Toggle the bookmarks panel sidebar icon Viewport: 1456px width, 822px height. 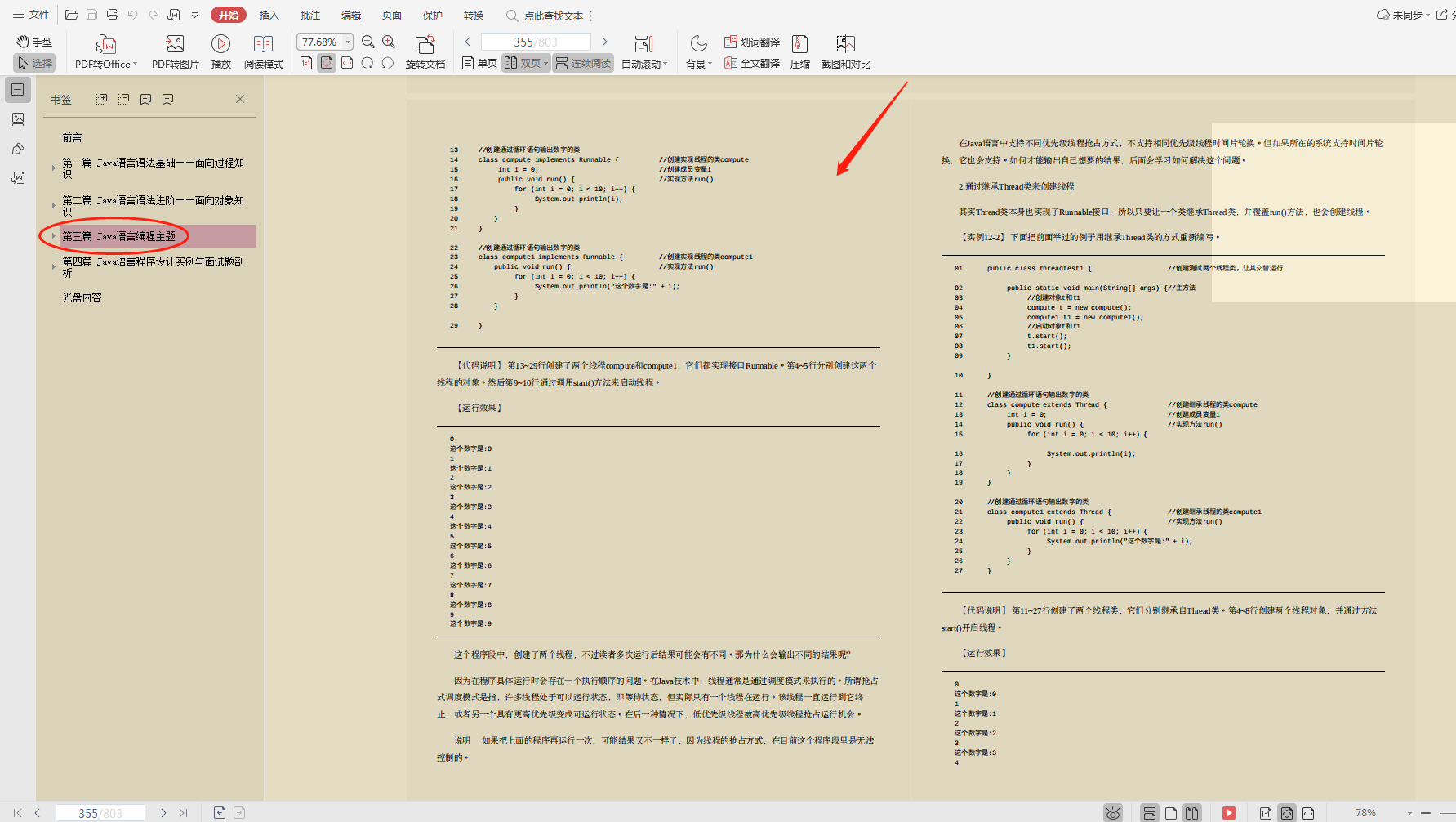coord(18,90)
